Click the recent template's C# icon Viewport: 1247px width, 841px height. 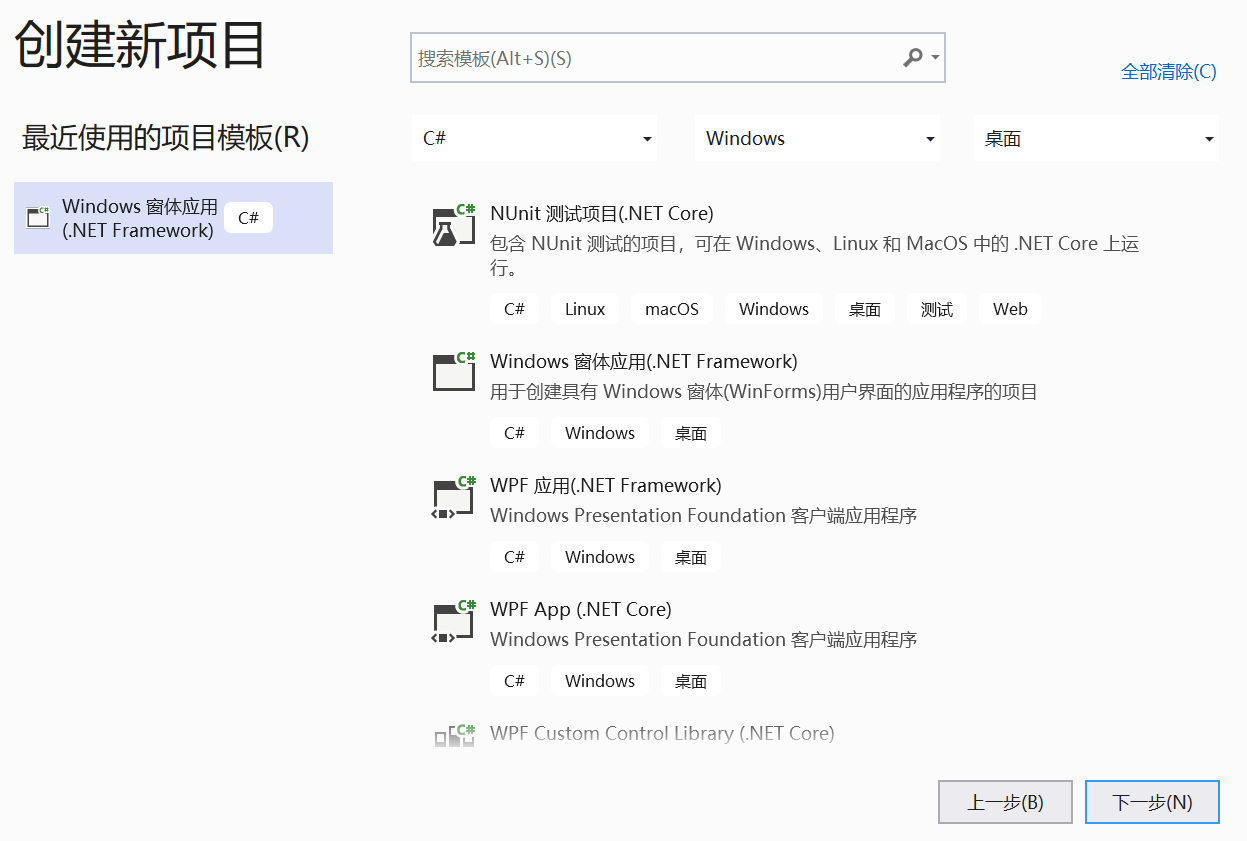tap(37, 217)
